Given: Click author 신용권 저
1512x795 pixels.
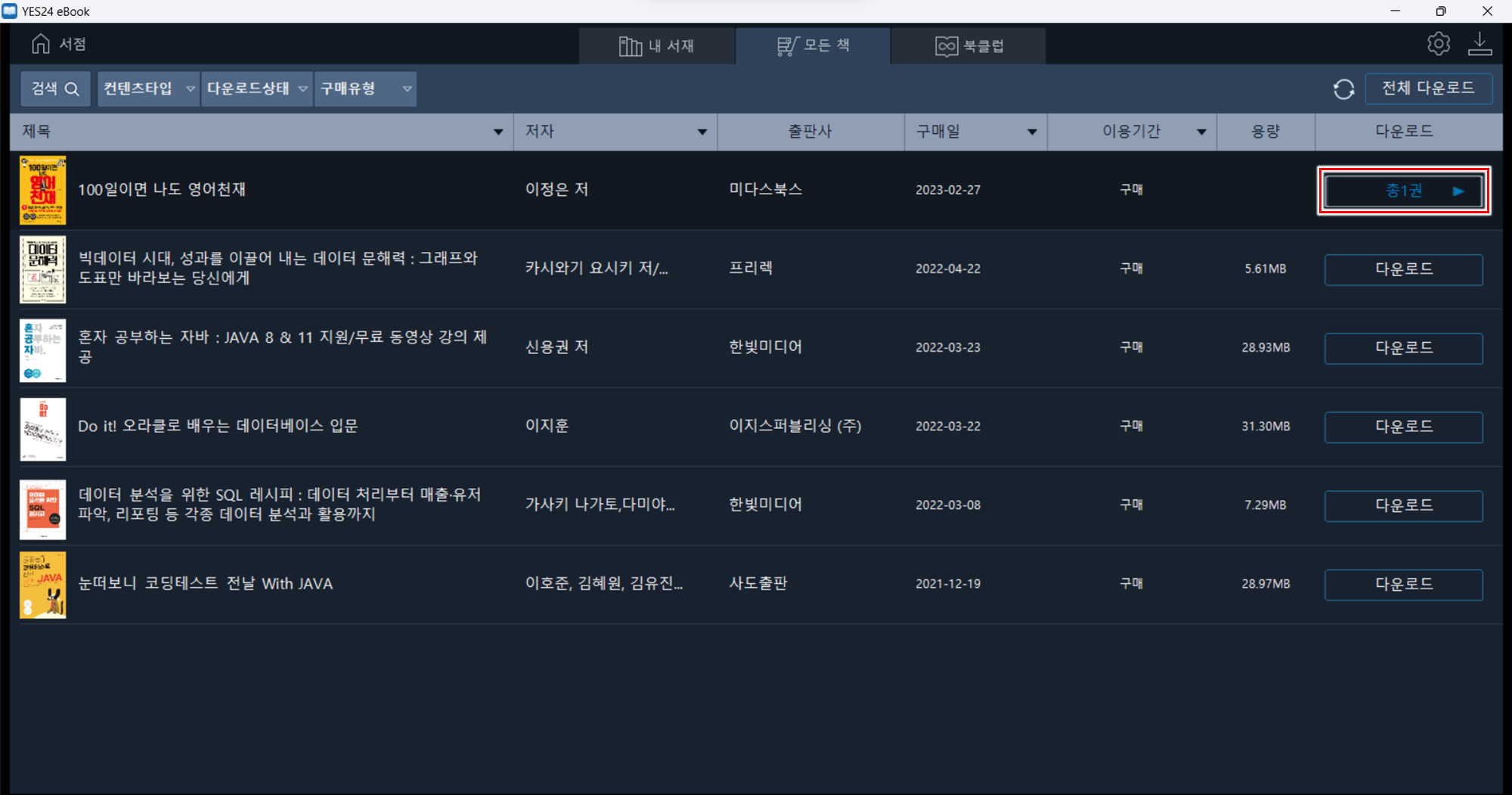Looking at the screenshot, I should [x=556, y=346].
